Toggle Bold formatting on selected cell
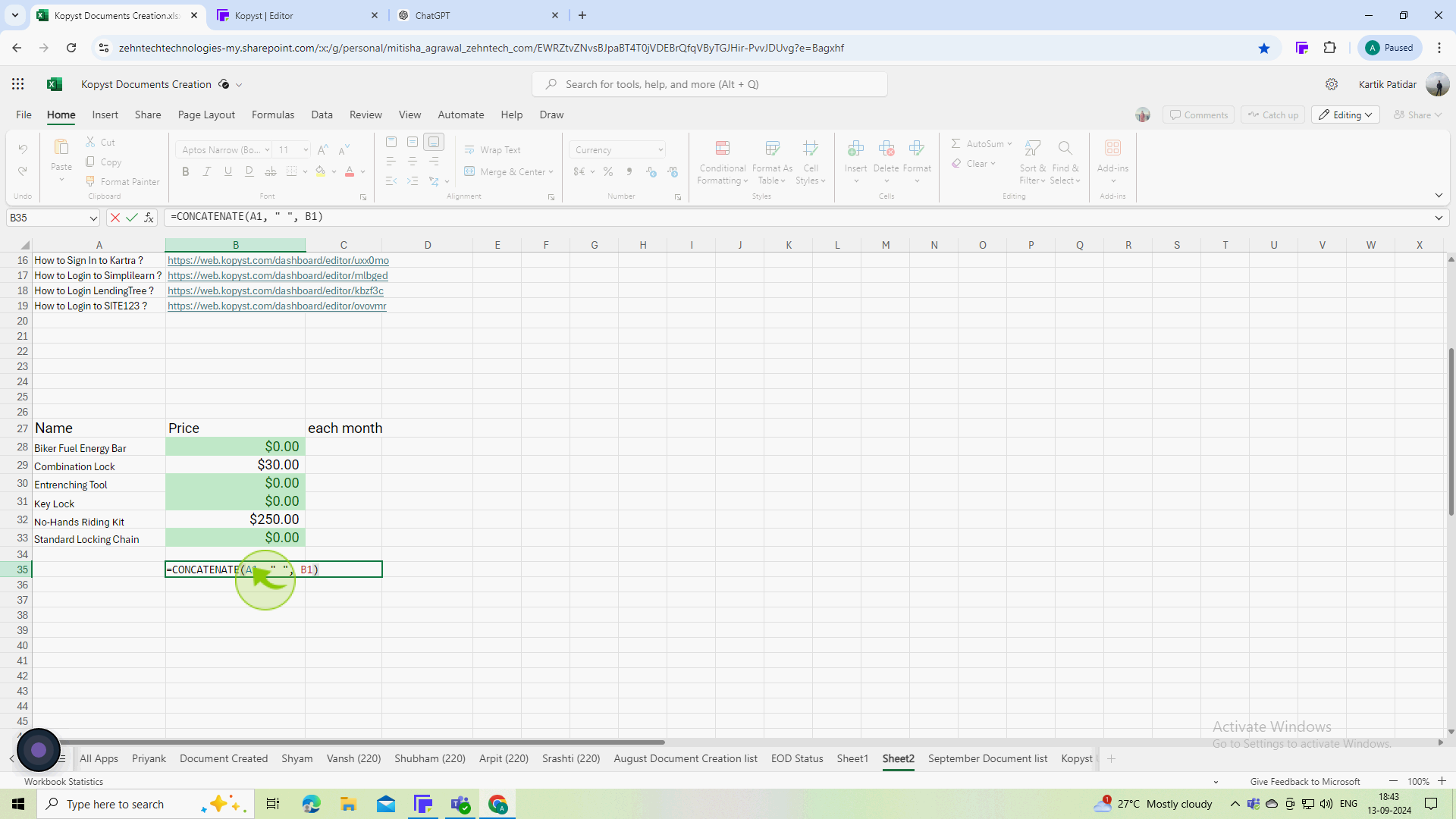The width and height of the screenshot is (1456, 819). click(x=185, y=172)
